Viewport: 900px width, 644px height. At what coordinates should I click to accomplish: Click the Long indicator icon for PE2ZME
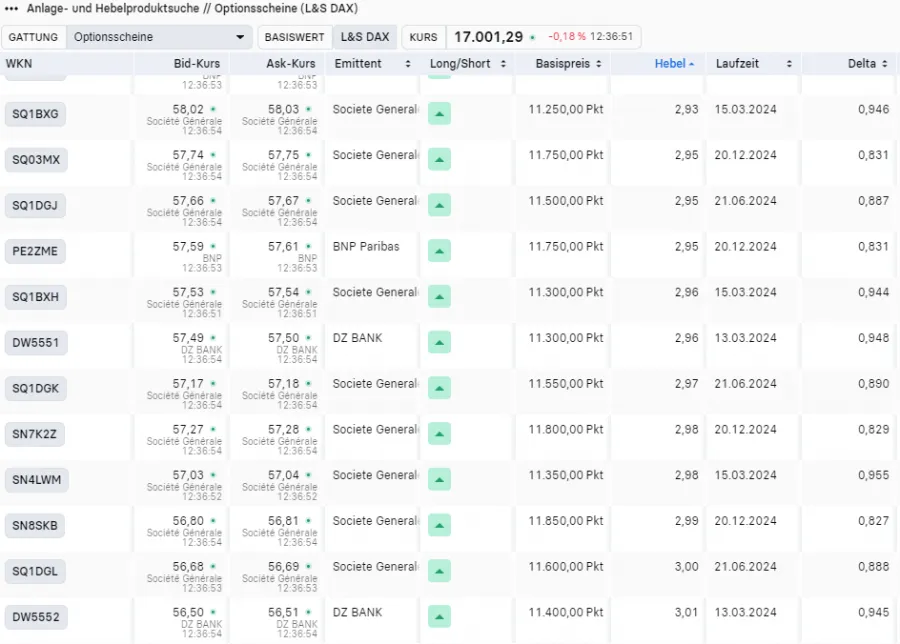tap(438, 251)
